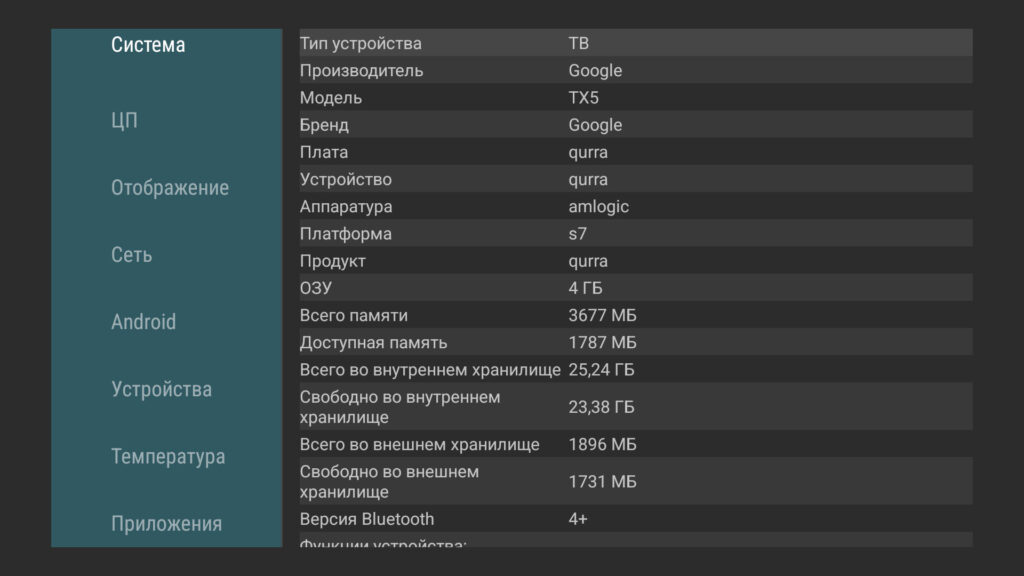Select the Версия Bluetooth row

pos(635,519)
